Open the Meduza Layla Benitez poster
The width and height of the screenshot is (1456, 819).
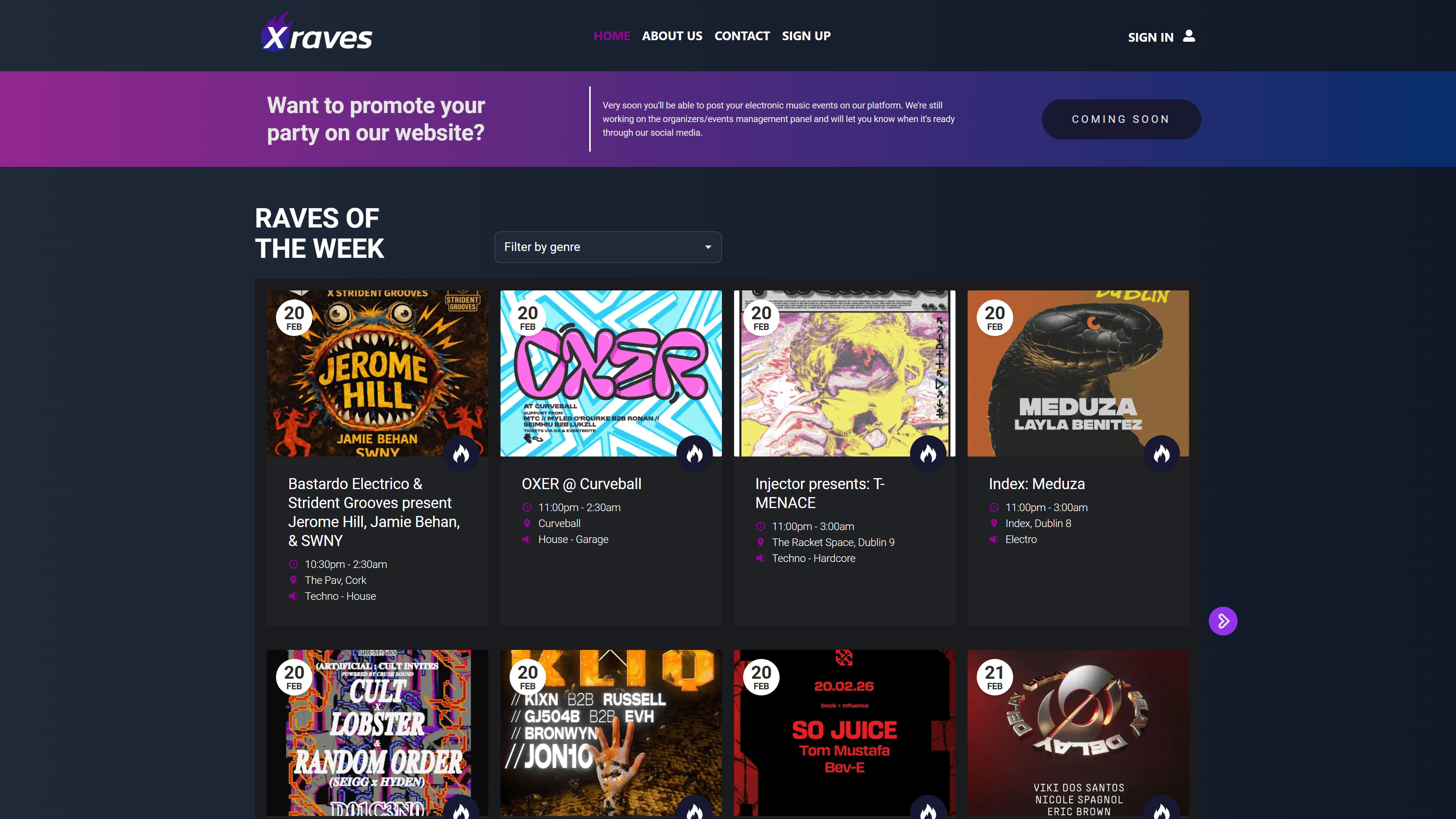[x=1078, y=373]
